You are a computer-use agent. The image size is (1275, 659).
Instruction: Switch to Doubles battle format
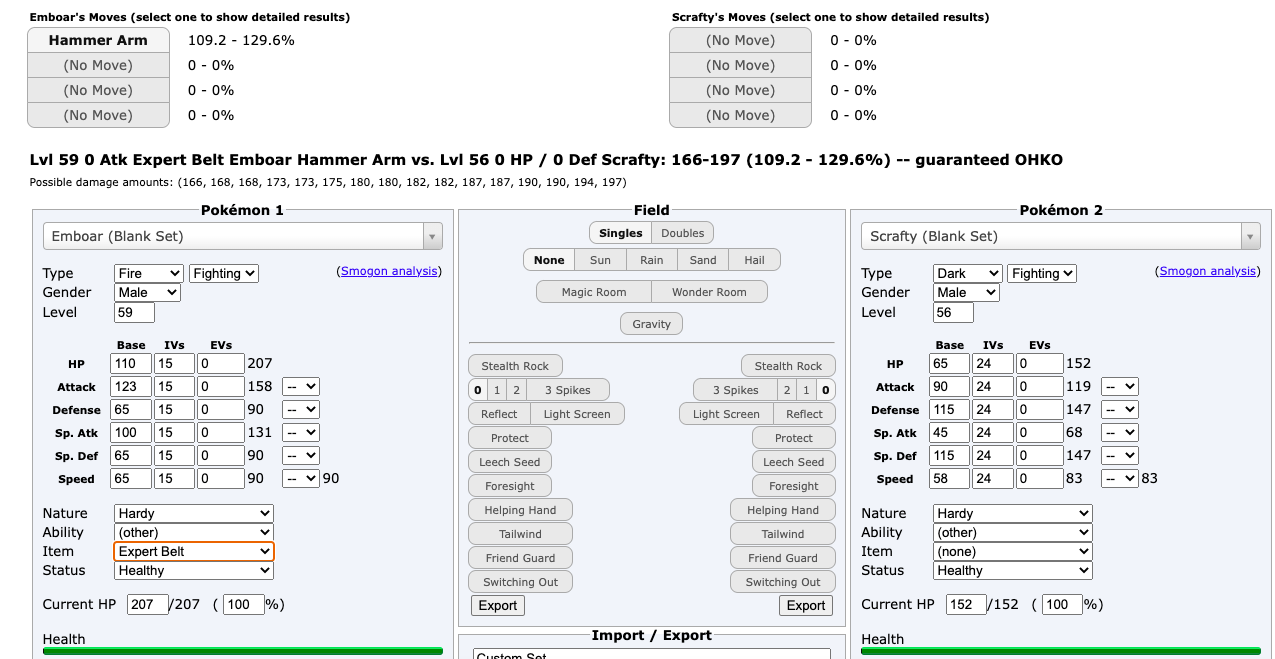pos(682,233)
